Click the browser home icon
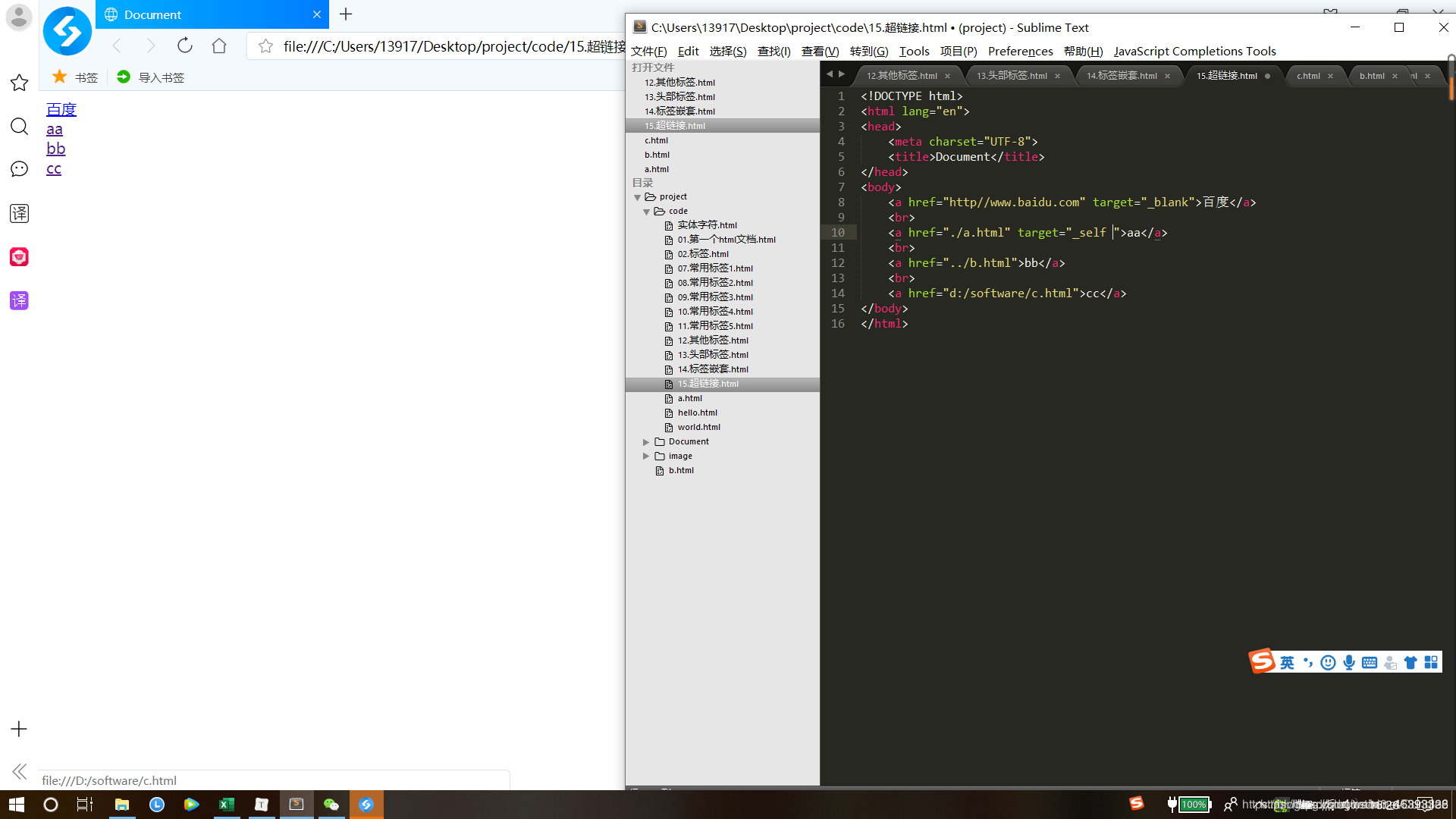1456x819 pixels. pyautogui.click(x=219, y=45)
